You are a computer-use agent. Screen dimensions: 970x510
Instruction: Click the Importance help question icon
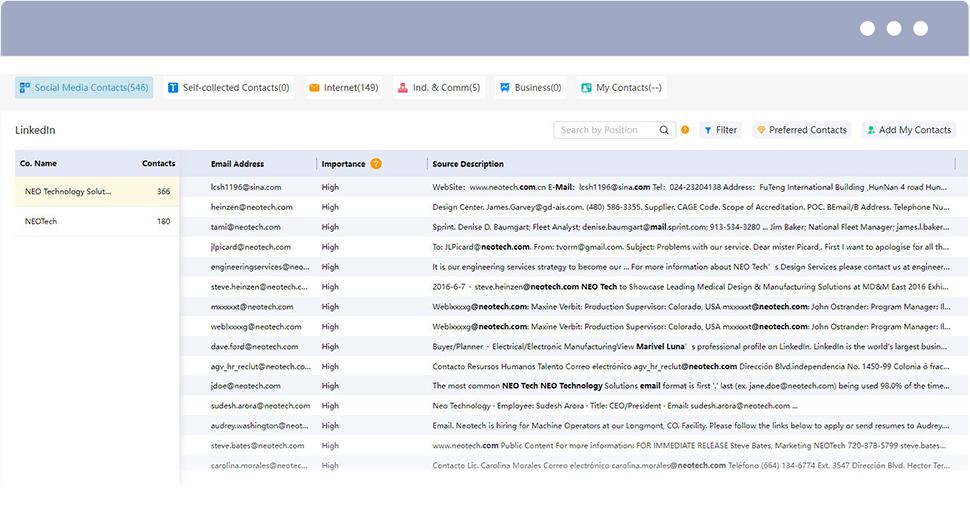point(376,164)
